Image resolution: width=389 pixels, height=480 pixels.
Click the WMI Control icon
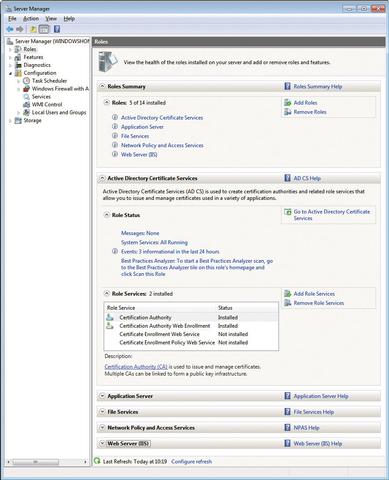(x=26, y=105)
